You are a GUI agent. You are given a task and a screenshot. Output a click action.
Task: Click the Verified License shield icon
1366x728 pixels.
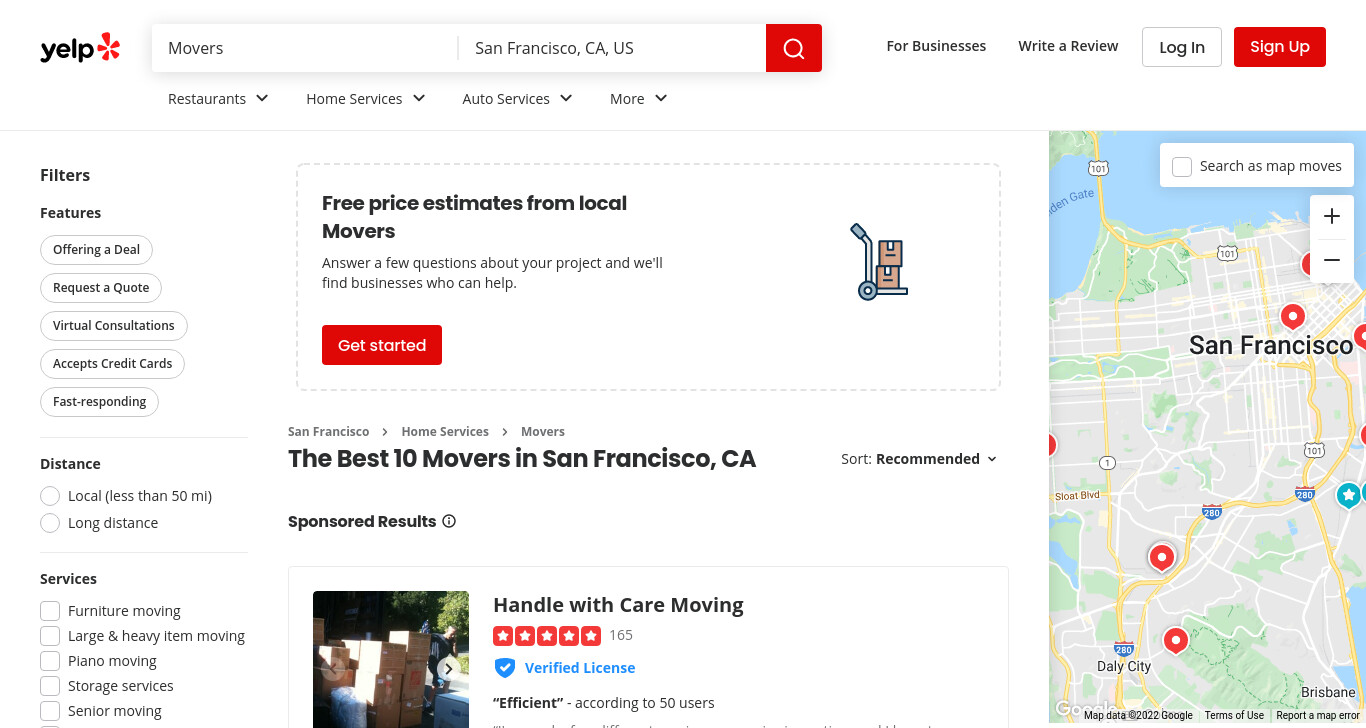point(505,668)
